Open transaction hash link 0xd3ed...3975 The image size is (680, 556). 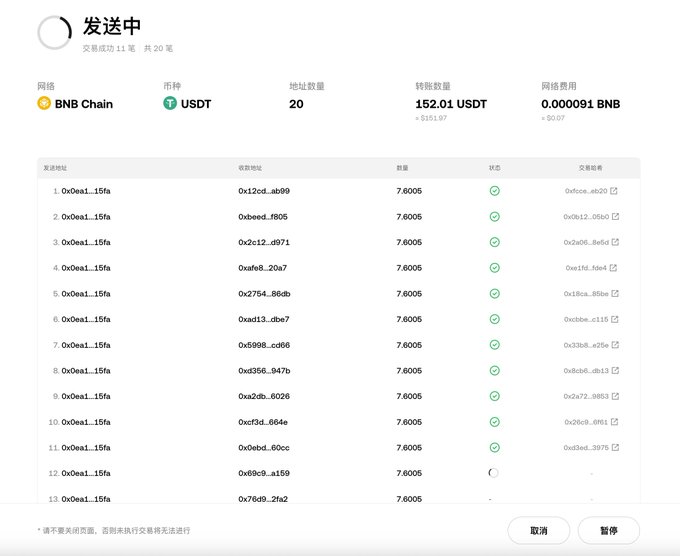point(586,448)
